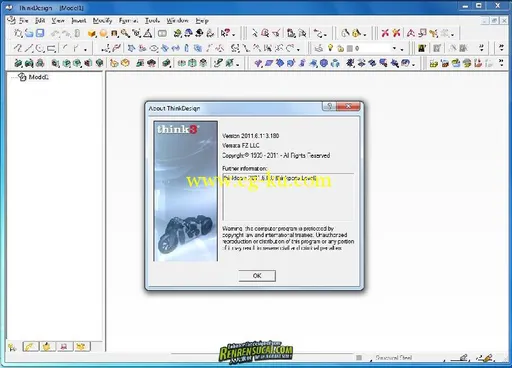Select the polyline tool left of Line tool
Viewport: 512px width, 368px height.
click(18, 49)
